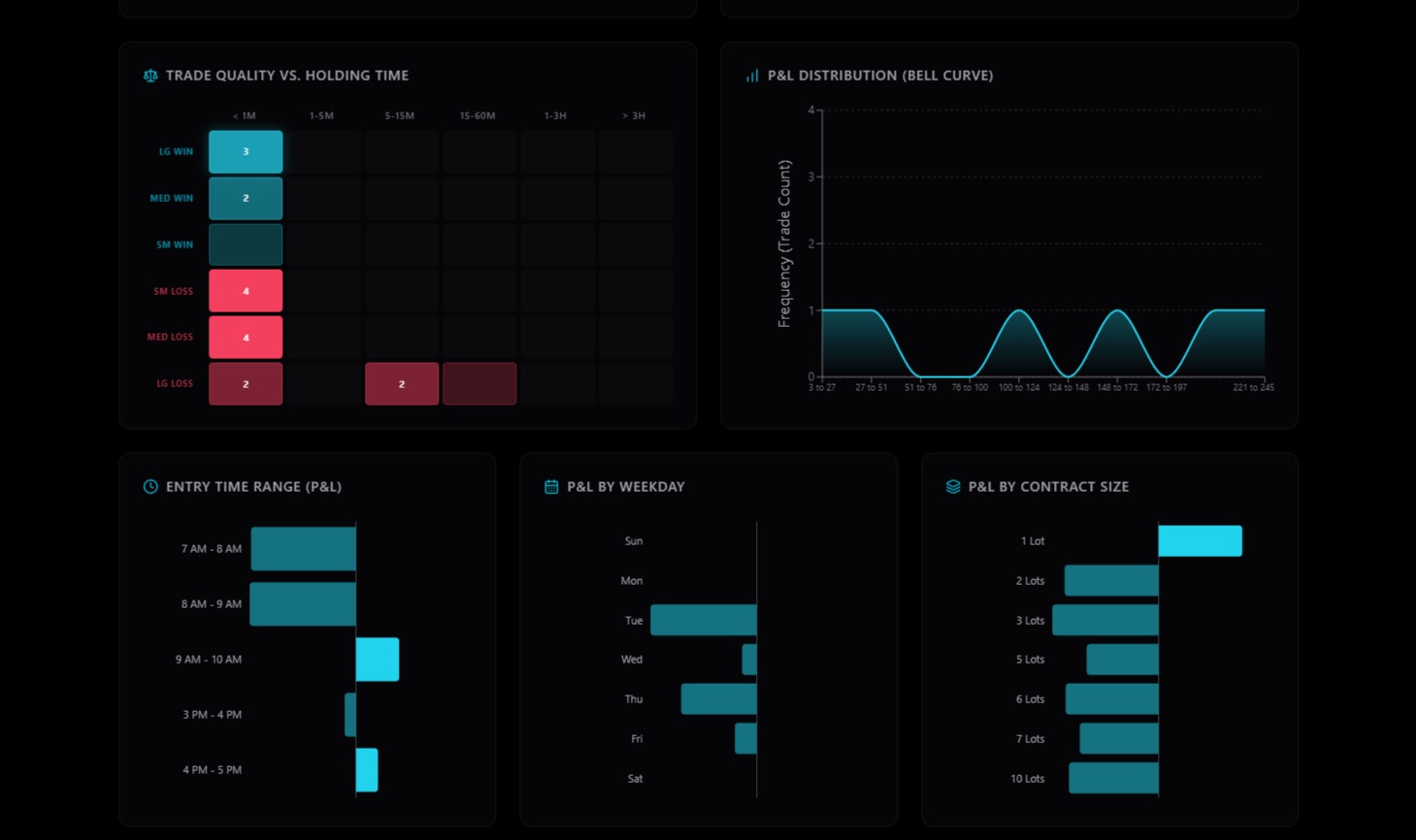Image resolution: width=1416 pixels, height=840 pixels.
Task: Click the Thursday P&L bar
Action: [718, 698]
